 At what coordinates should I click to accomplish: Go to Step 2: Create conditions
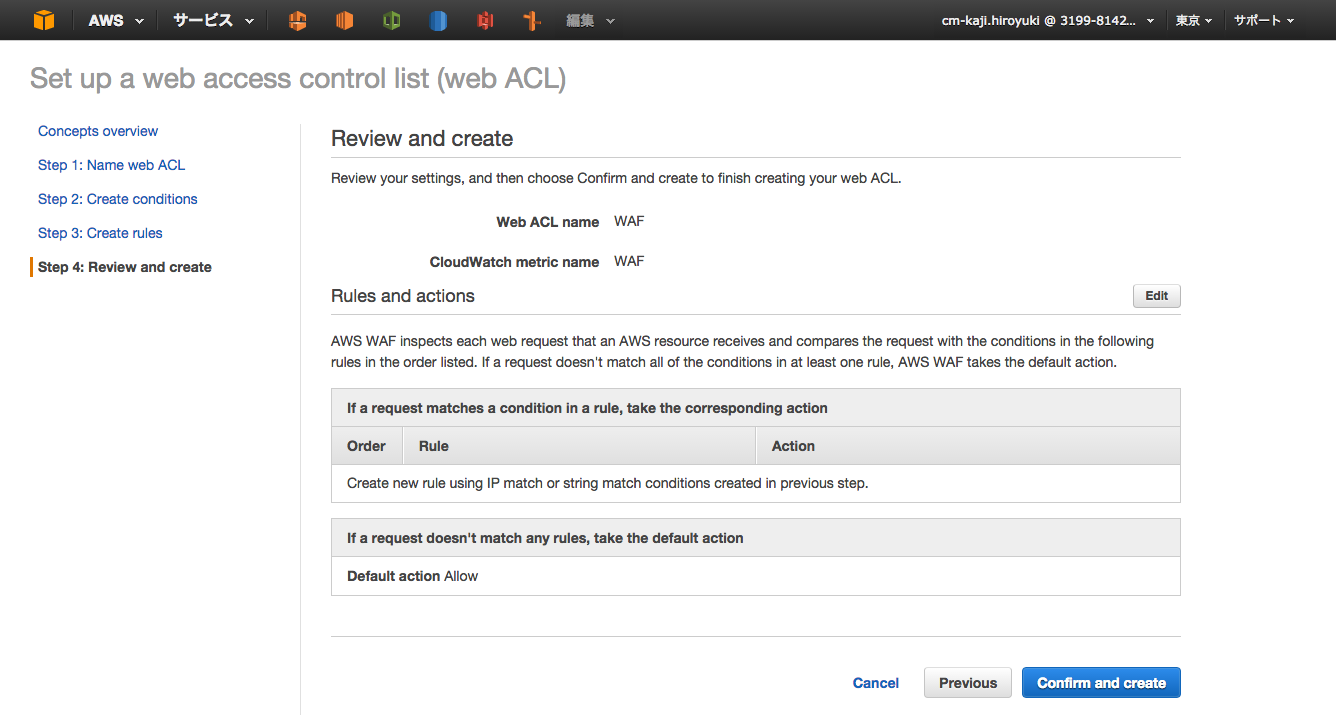pos(118,199)
